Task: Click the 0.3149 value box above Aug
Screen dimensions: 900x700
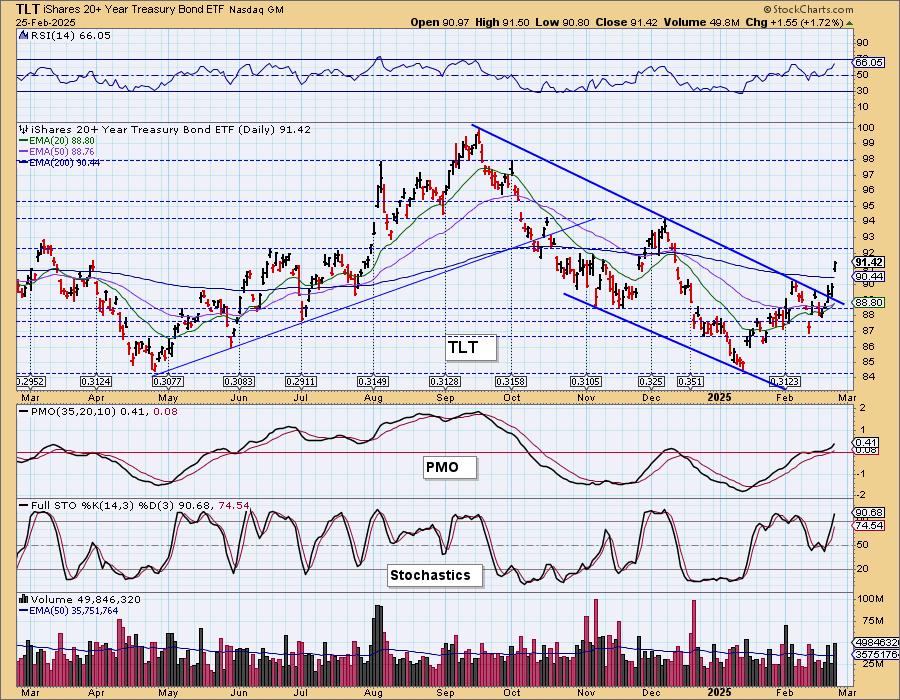Action: (x=373, y=382)
